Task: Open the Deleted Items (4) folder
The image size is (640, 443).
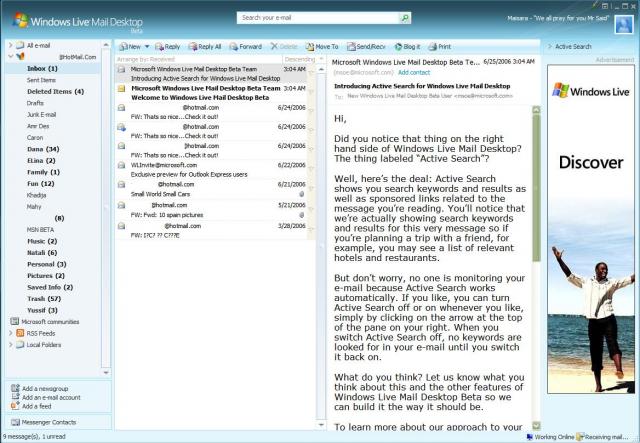Action: [x=56, y=91]
